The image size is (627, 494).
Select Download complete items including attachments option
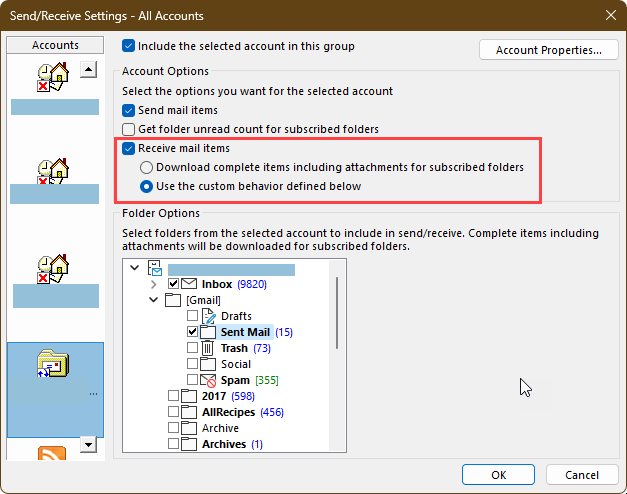click(146, 167)
